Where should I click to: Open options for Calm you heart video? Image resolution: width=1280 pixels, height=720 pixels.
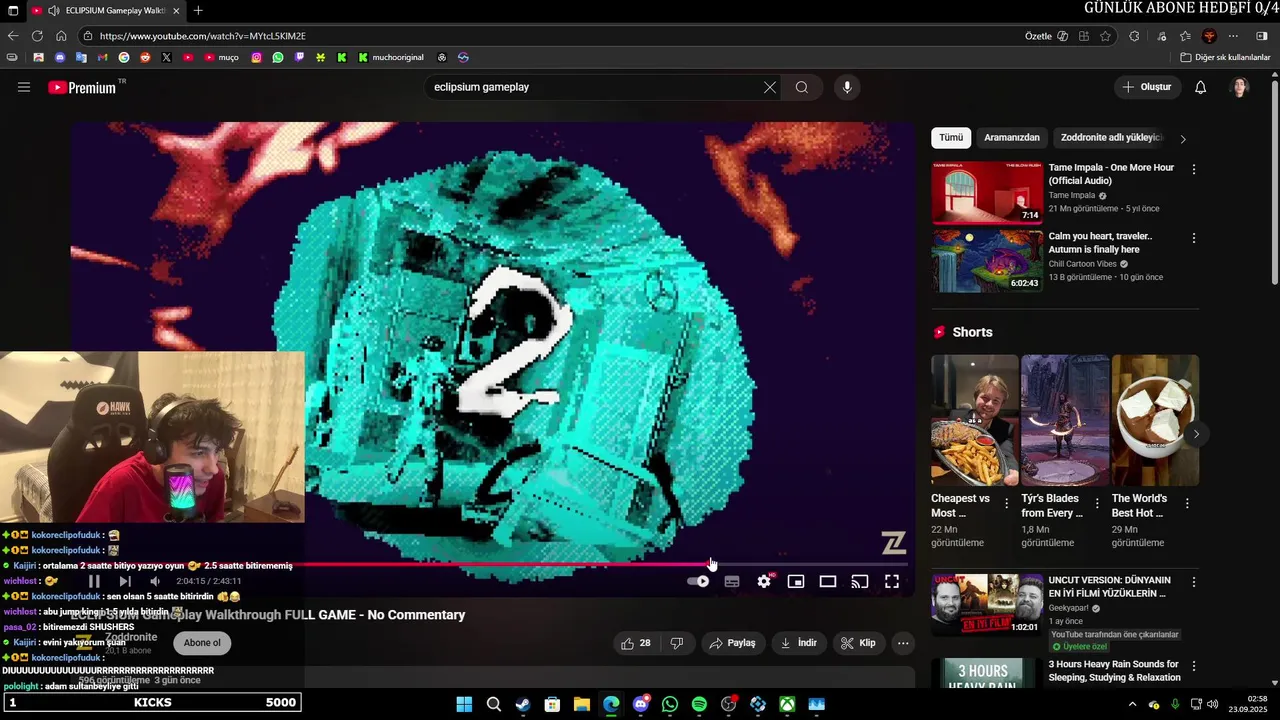tap(1194, 238)
